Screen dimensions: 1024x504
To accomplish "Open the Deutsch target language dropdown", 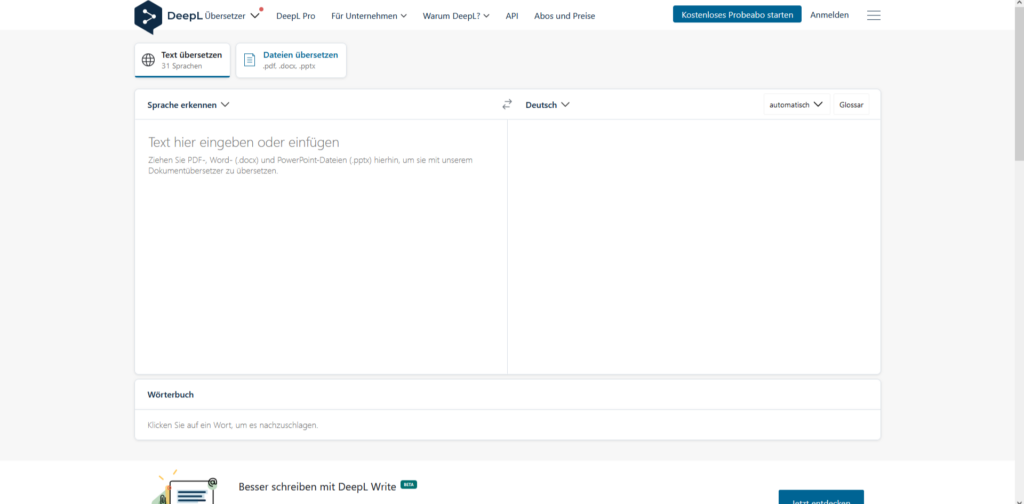I will click(x=547, y=104).
